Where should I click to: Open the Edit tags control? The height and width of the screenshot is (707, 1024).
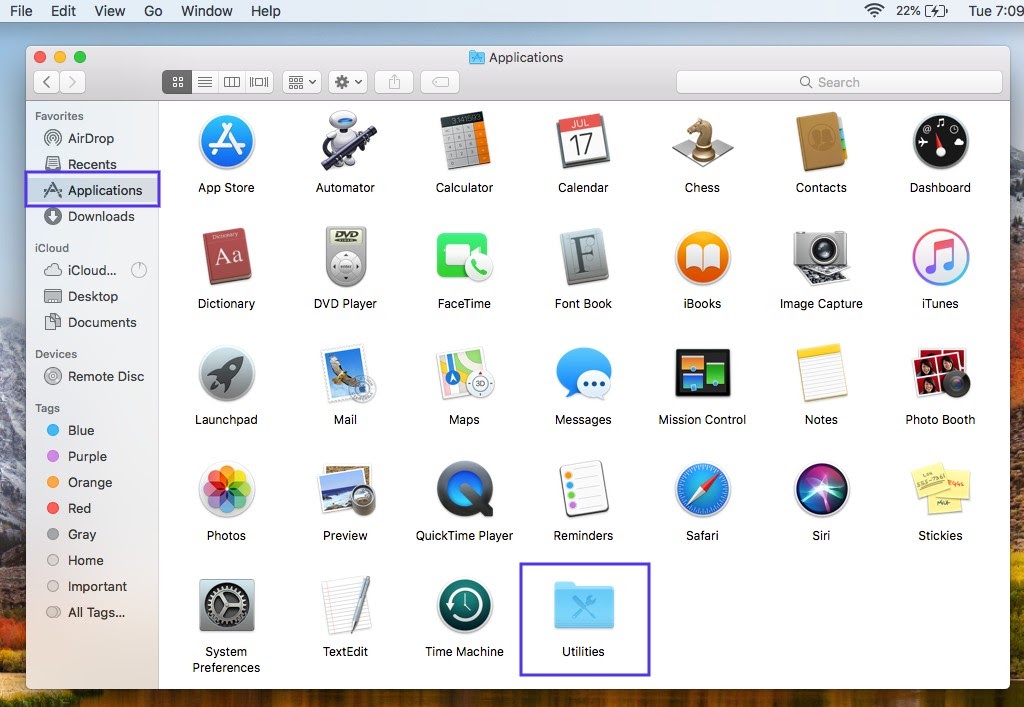(x=439, y=81)
